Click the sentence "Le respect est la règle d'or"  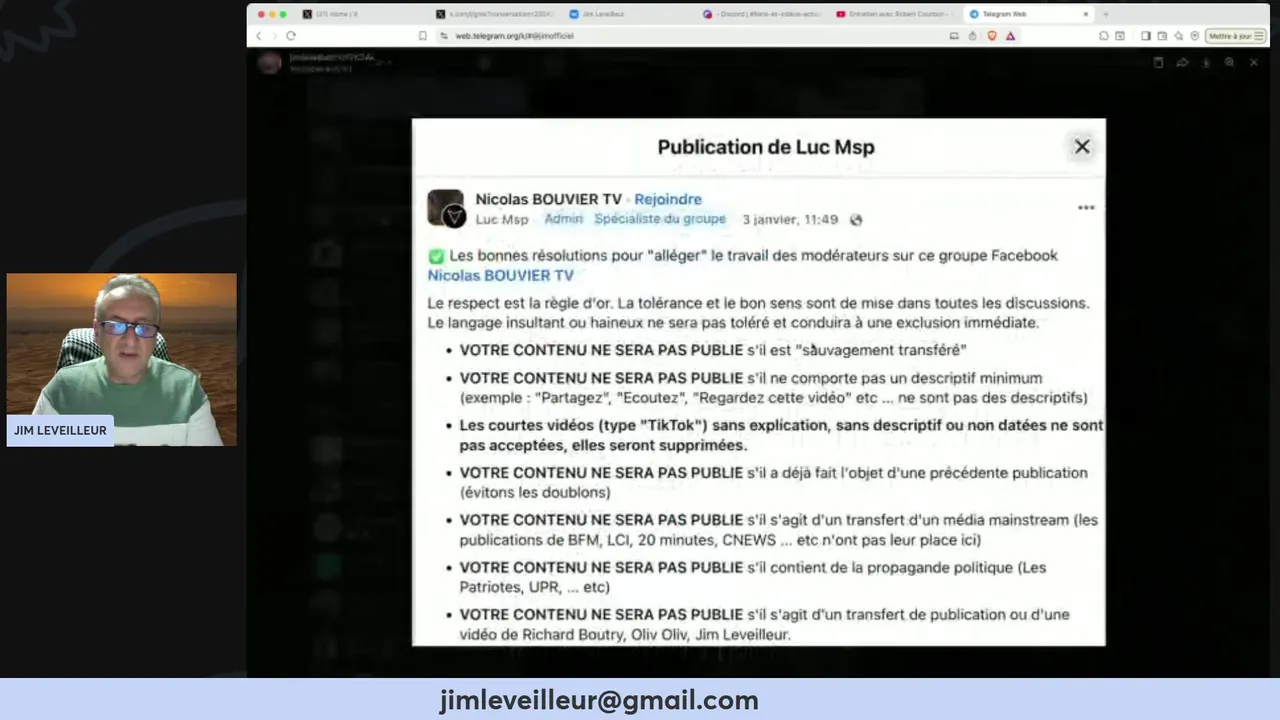click(x=519, y=303)
